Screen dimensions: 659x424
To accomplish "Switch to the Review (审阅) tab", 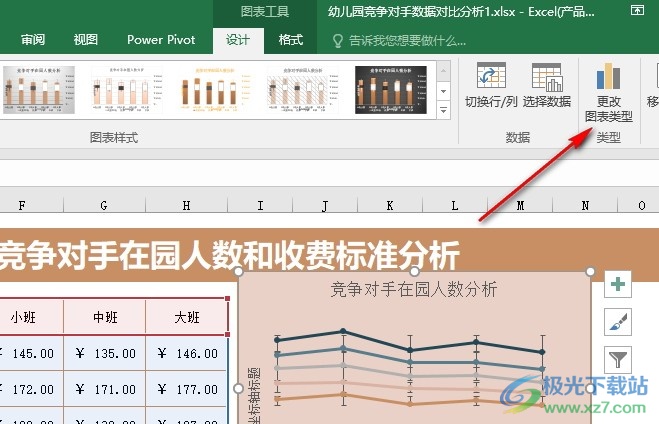I will pos(33,40).
